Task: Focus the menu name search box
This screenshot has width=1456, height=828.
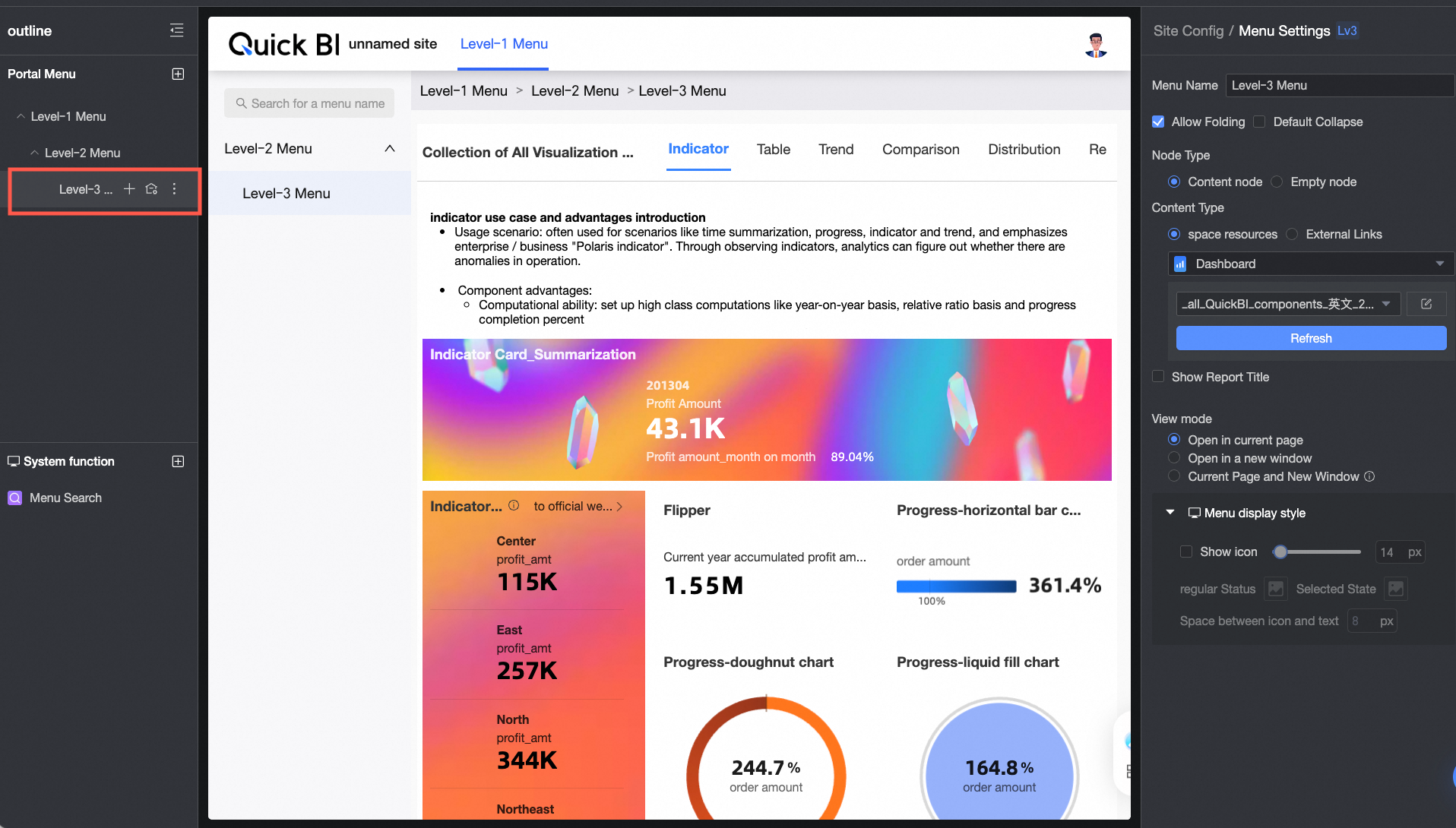Action: tap(309, 103)
